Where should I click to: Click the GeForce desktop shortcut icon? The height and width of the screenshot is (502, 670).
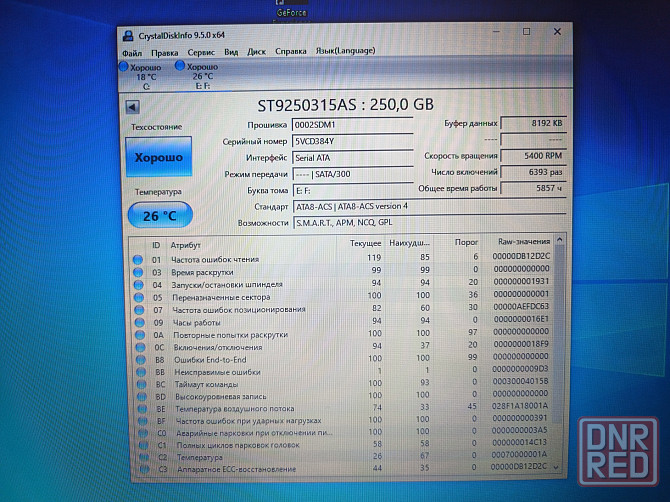coord(291,11)
